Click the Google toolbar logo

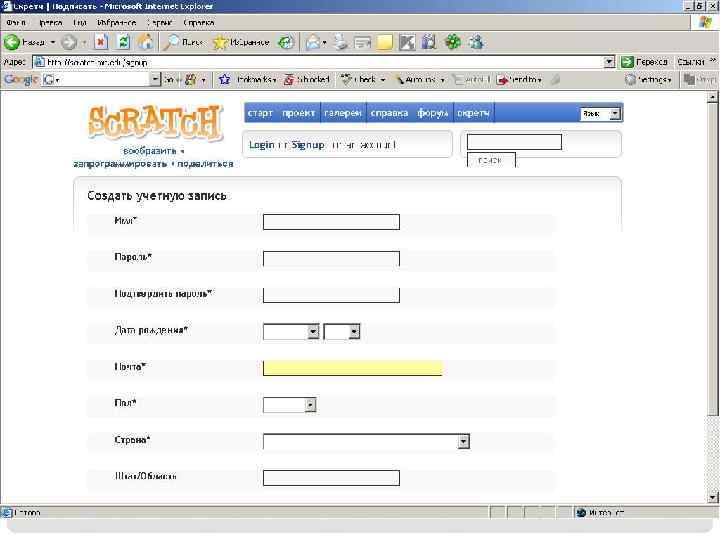pyautogui.click(x=21, y=79)
